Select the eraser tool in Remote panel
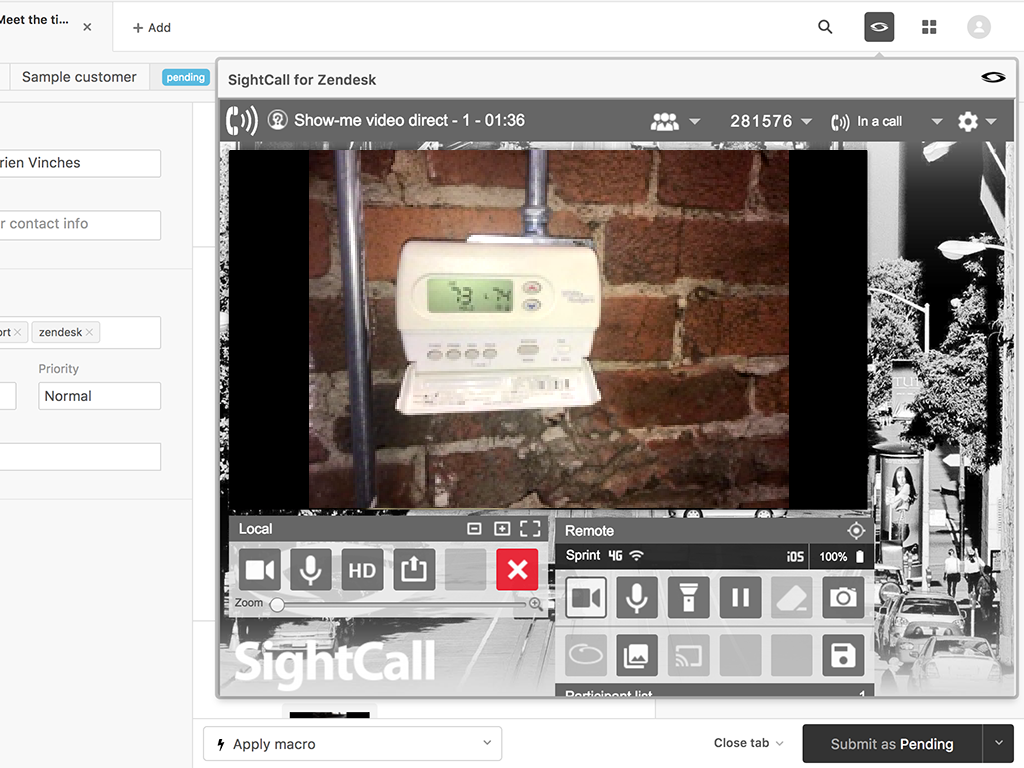This screenshot has width=1024, height=768. click(792, 598)
